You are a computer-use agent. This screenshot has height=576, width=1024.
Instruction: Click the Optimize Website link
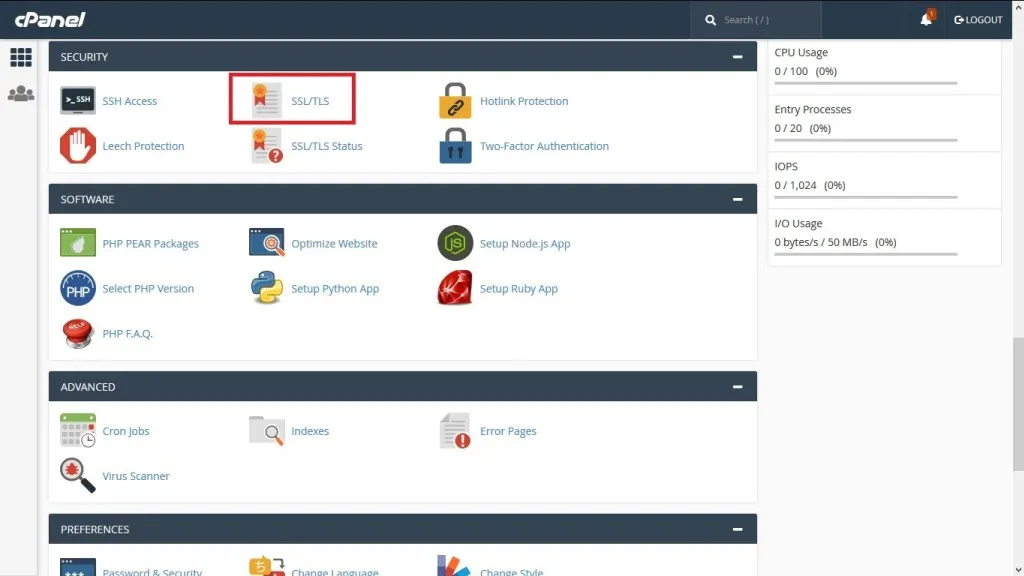334,243
